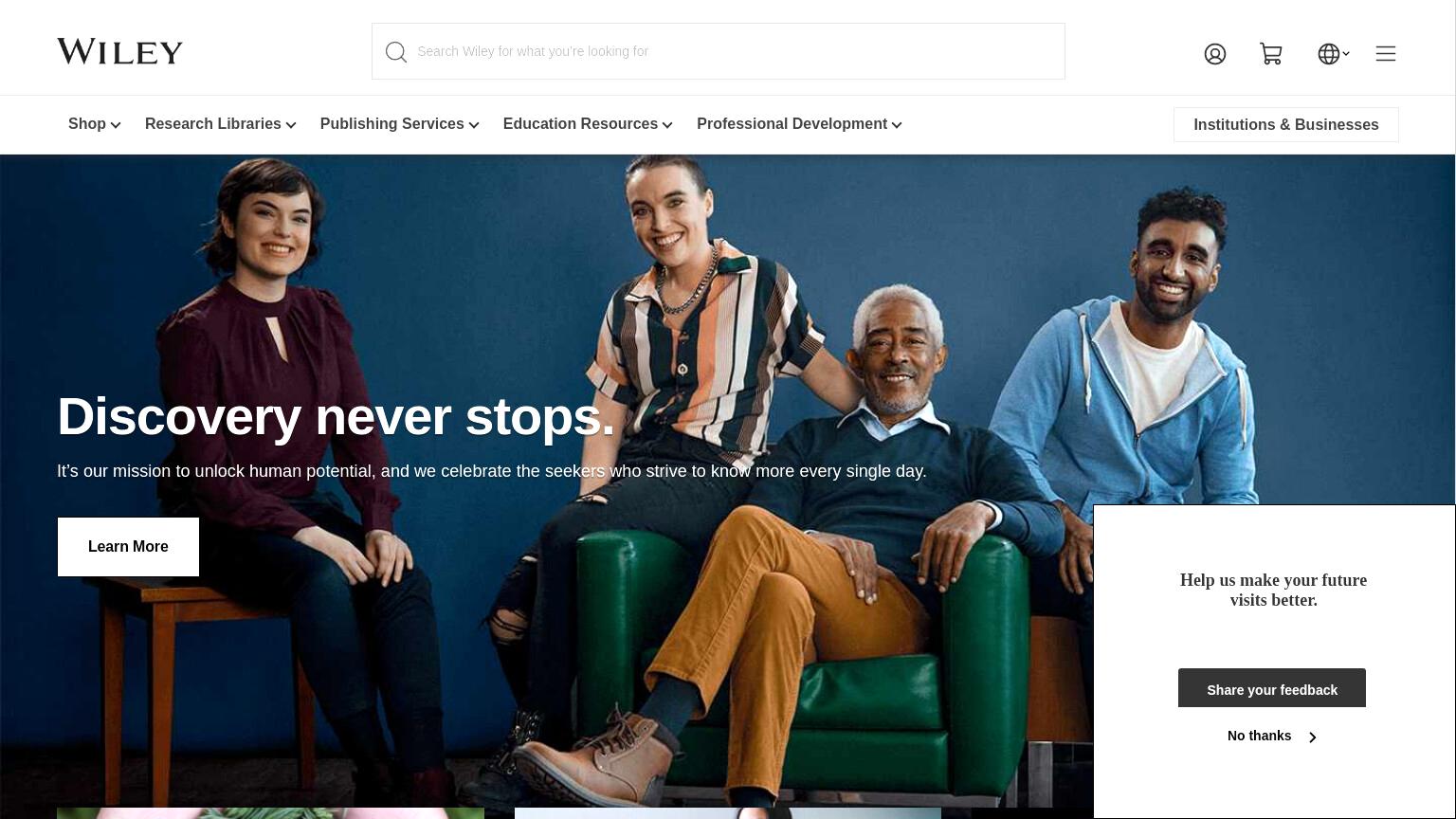Click the small chevron next to globe icon
The width and height of the screenshot is (1456, 819).
(1346, 54)
